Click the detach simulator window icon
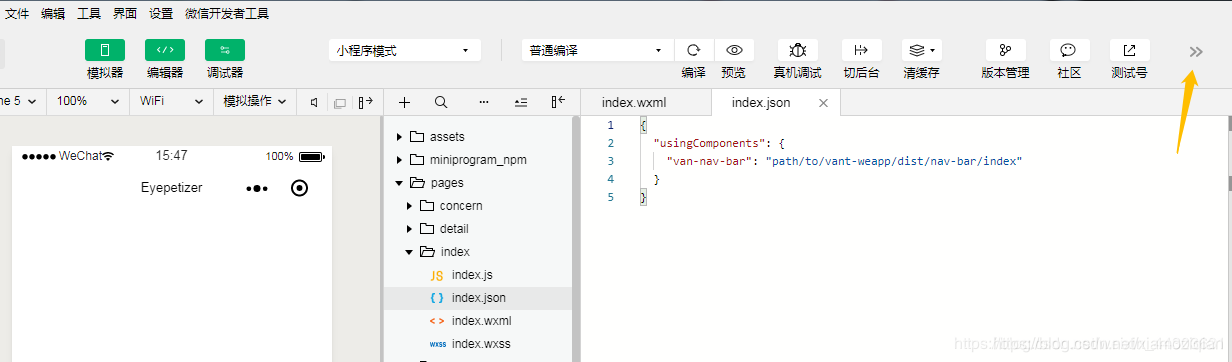Screen dimensions: 1232x362 click(340, 102)
